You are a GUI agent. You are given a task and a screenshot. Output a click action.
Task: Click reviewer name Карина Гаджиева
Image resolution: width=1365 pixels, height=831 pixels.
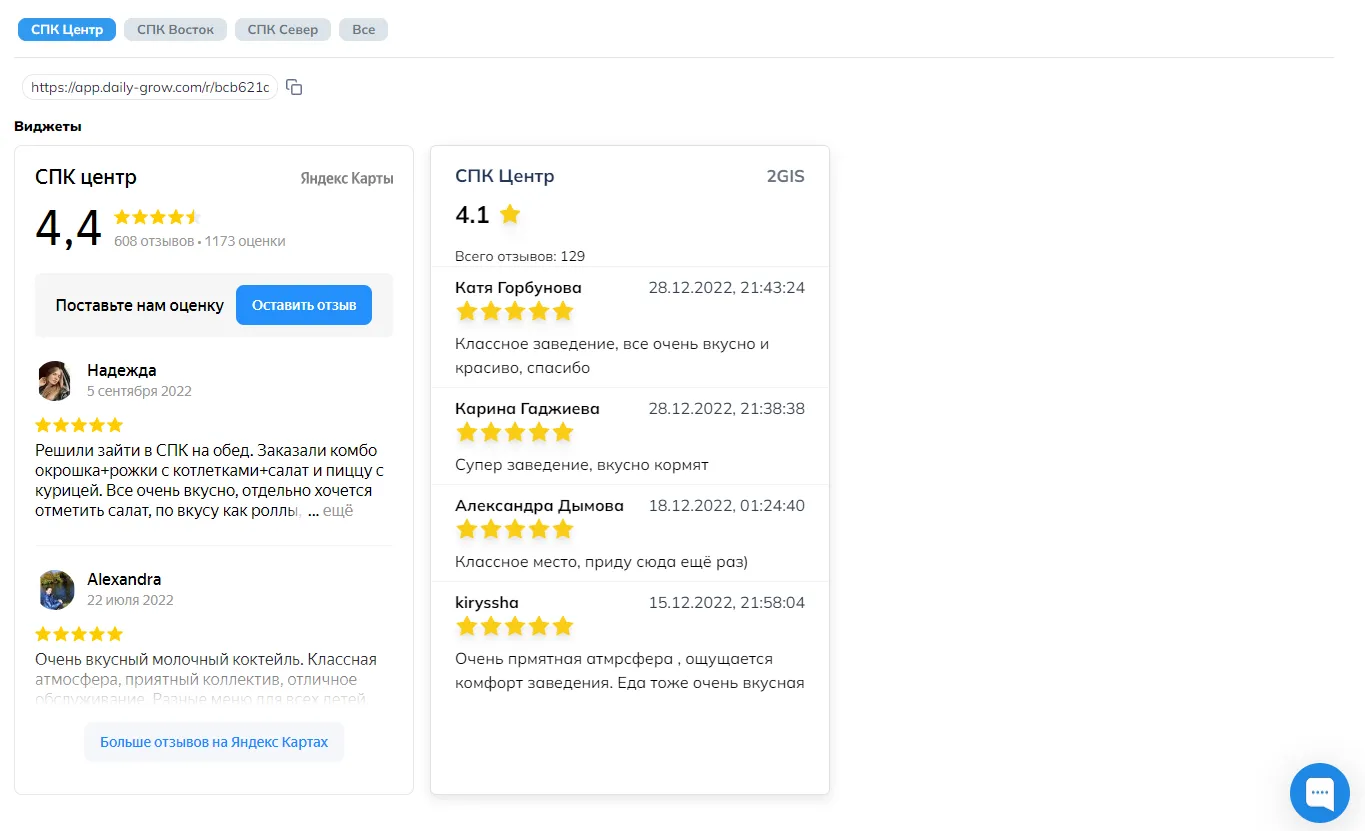[x=528, y=409]
